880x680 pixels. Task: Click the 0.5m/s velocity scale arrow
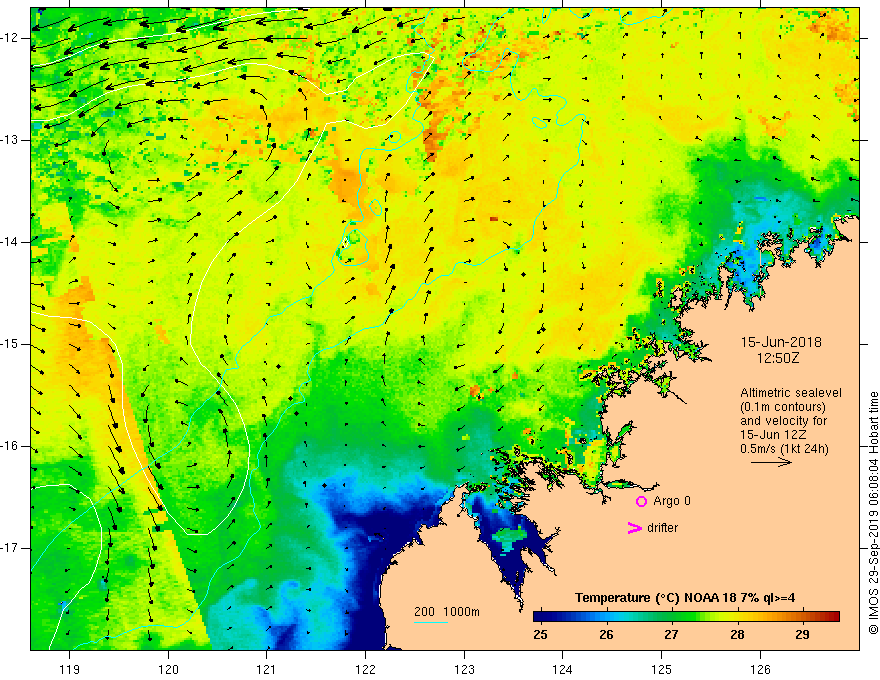point(771,462)
